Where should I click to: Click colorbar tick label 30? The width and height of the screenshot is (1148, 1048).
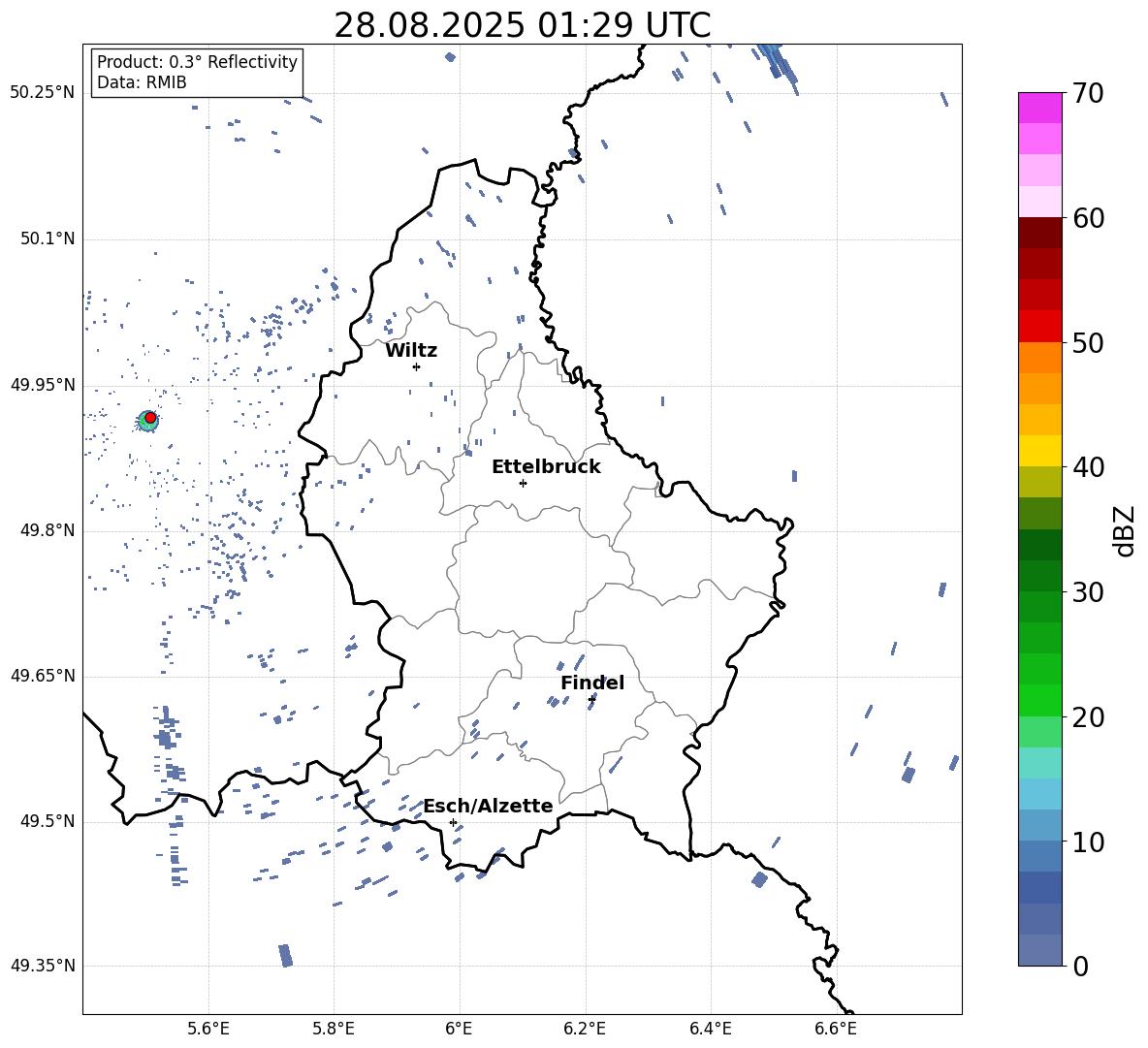point(1088,591)
